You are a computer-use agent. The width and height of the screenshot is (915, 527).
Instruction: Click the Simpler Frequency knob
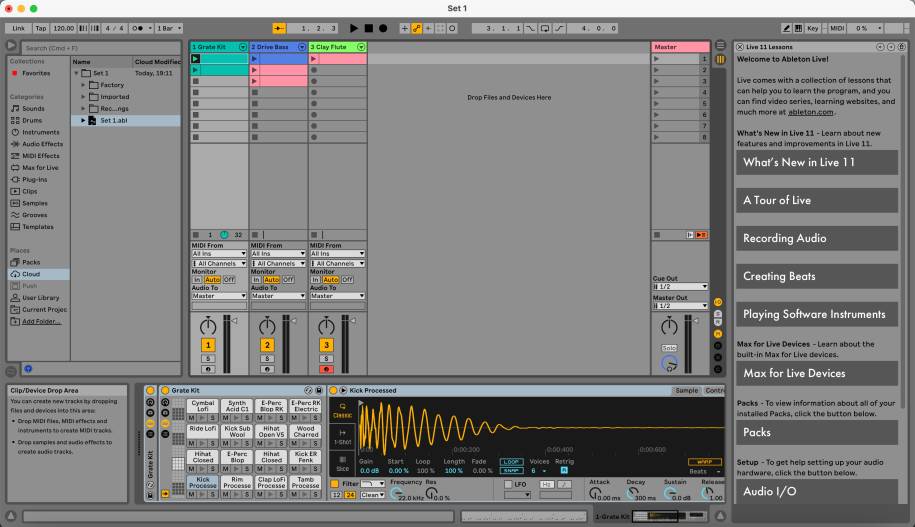click(397, 494)
